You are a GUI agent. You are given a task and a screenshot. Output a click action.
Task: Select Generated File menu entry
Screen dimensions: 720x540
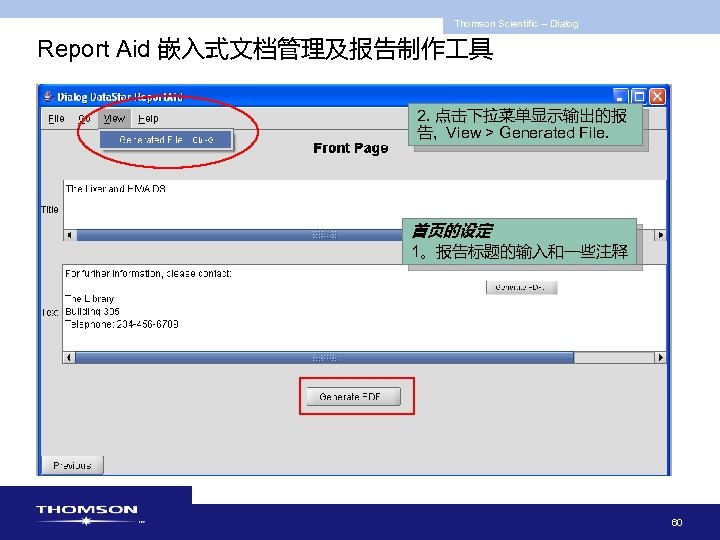click(x=166, y=140)
